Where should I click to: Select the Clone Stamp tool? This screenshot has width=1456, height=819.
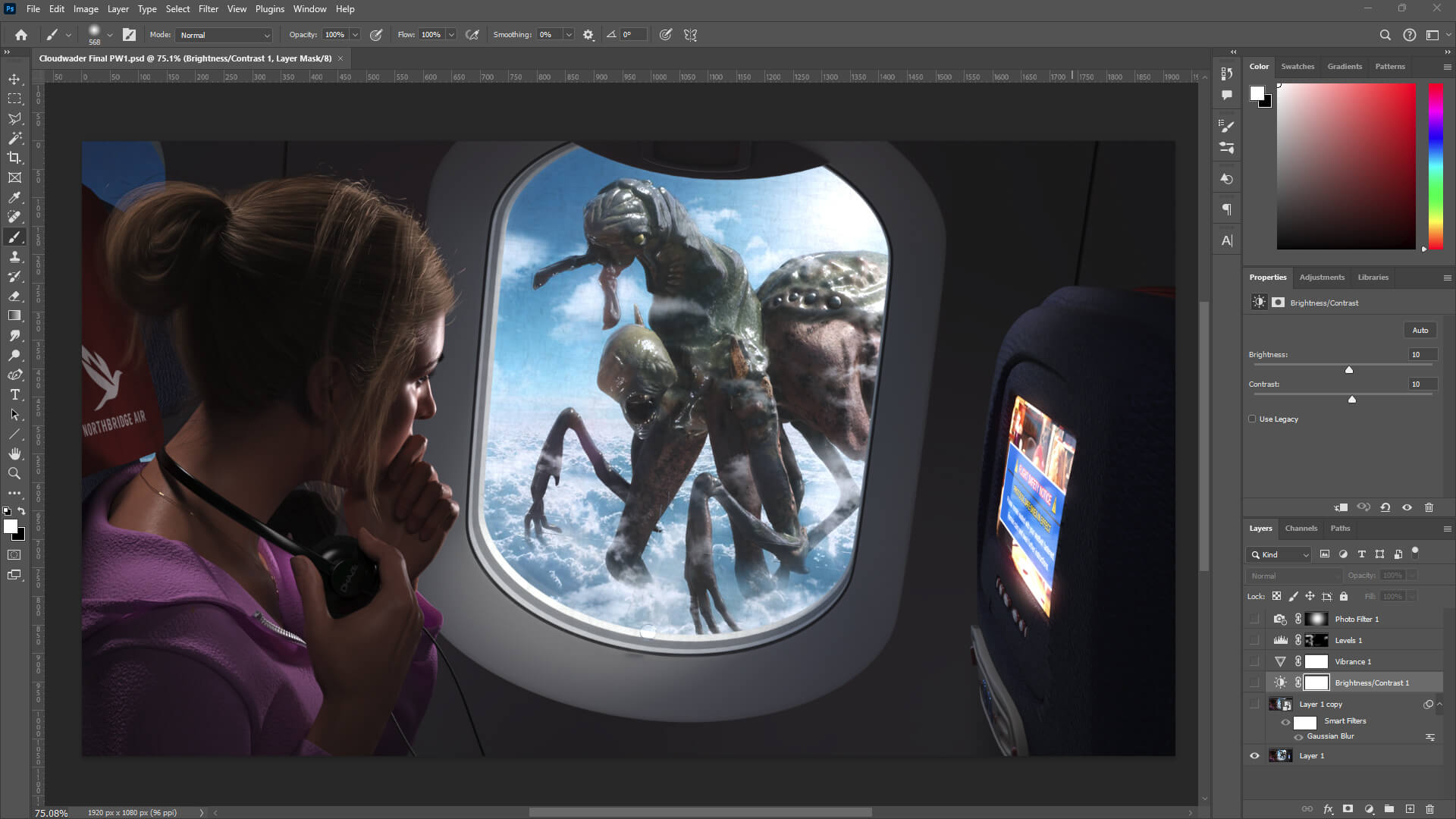(x=14, y=257)
